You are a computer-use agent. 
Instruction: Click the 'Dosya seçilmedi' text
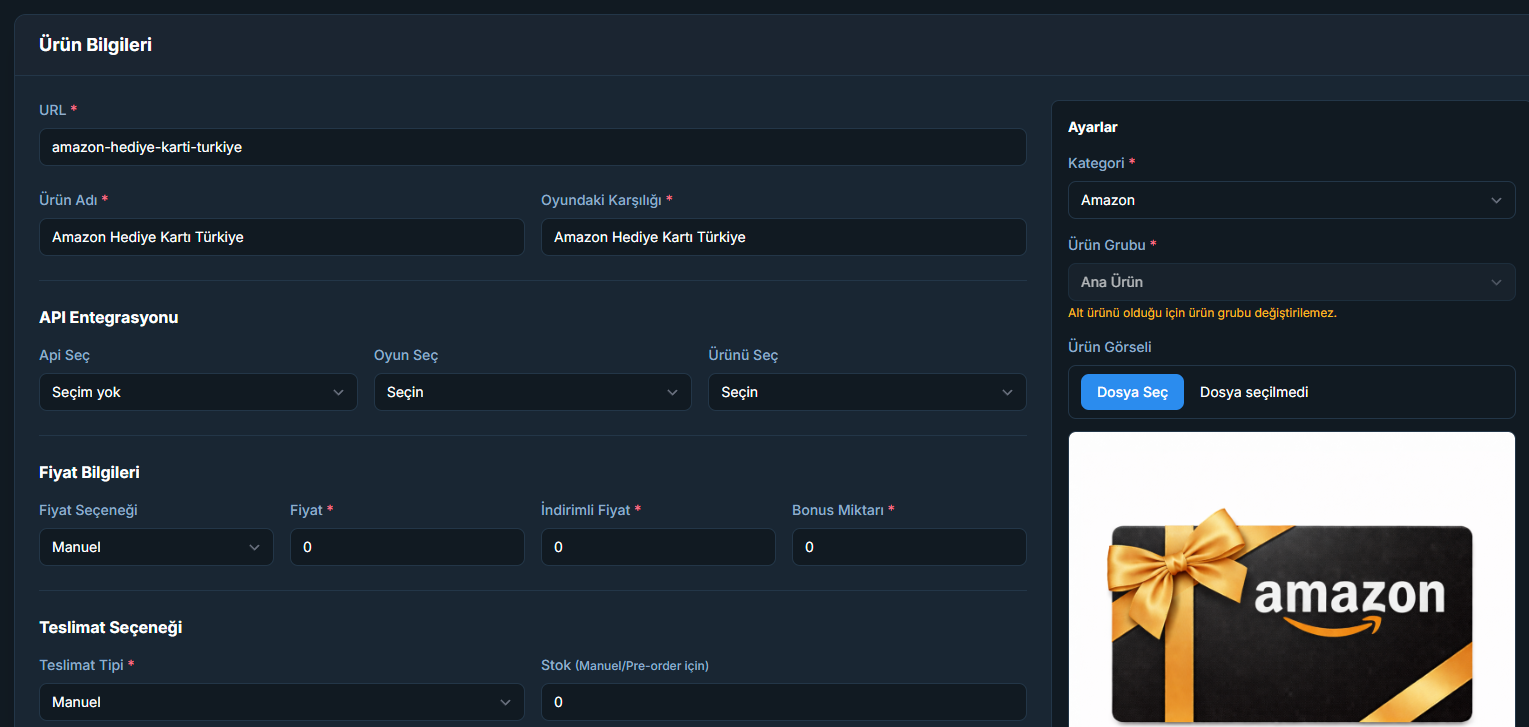click(1254, 392)
